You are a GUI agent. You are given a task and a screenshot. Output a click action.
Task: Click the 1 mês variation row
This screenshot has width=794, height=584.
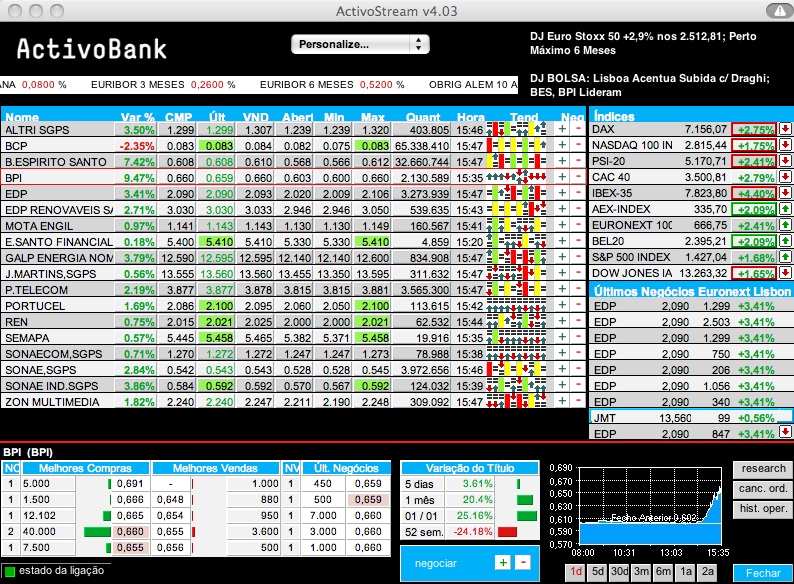[470, 500]
